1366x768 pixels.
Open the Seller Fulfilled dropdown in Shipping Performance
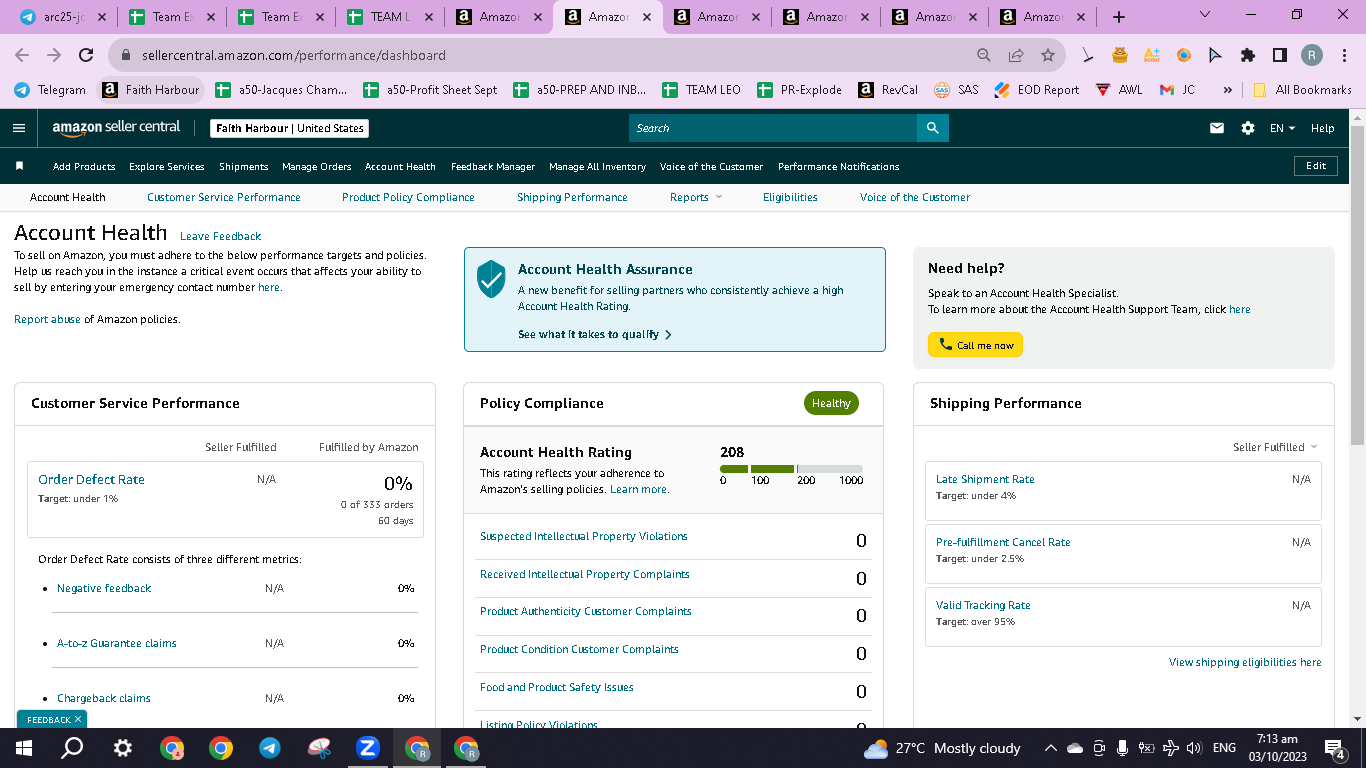tap(1275, 447)
